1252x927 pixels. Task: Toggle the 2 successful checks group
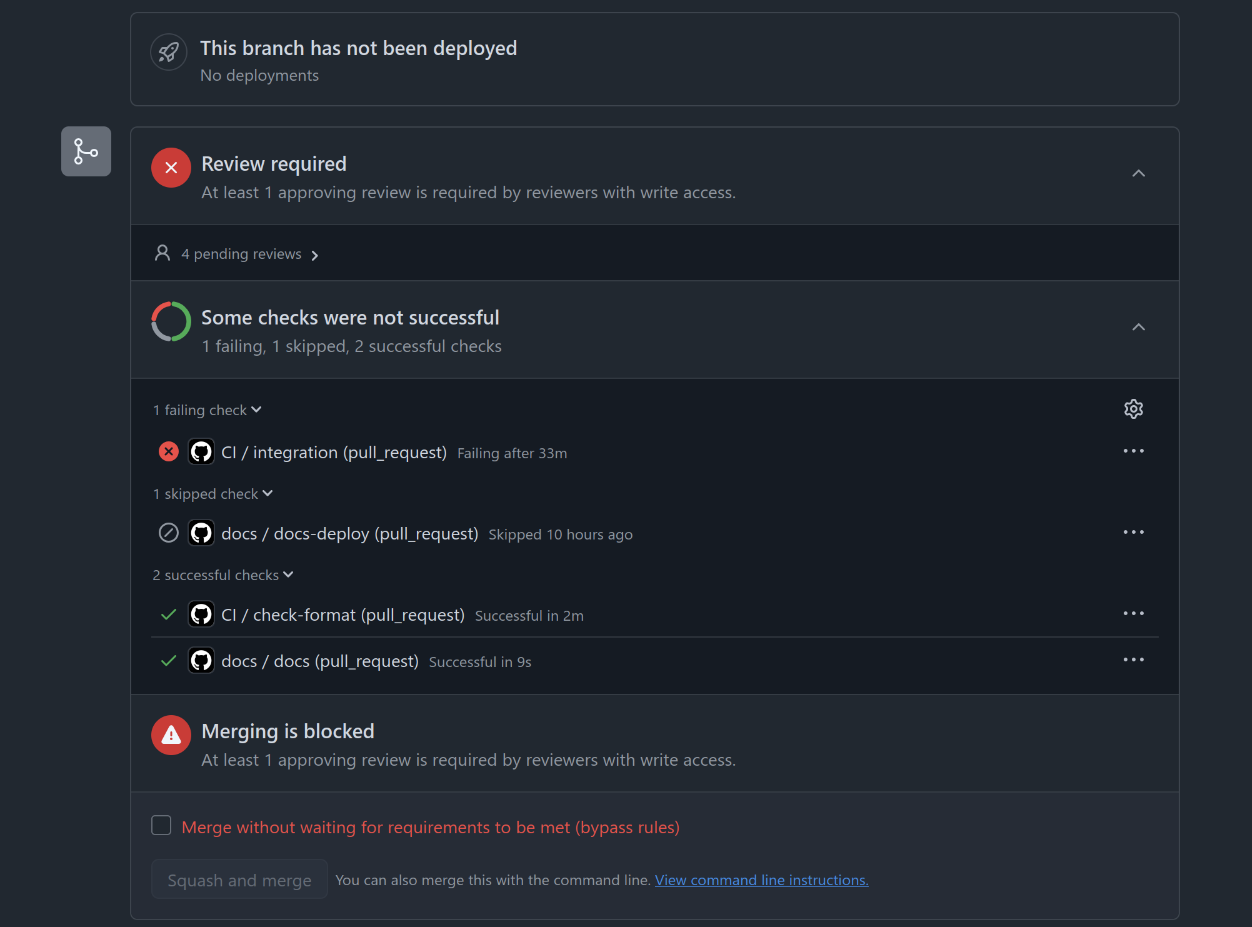click(223, 575)
